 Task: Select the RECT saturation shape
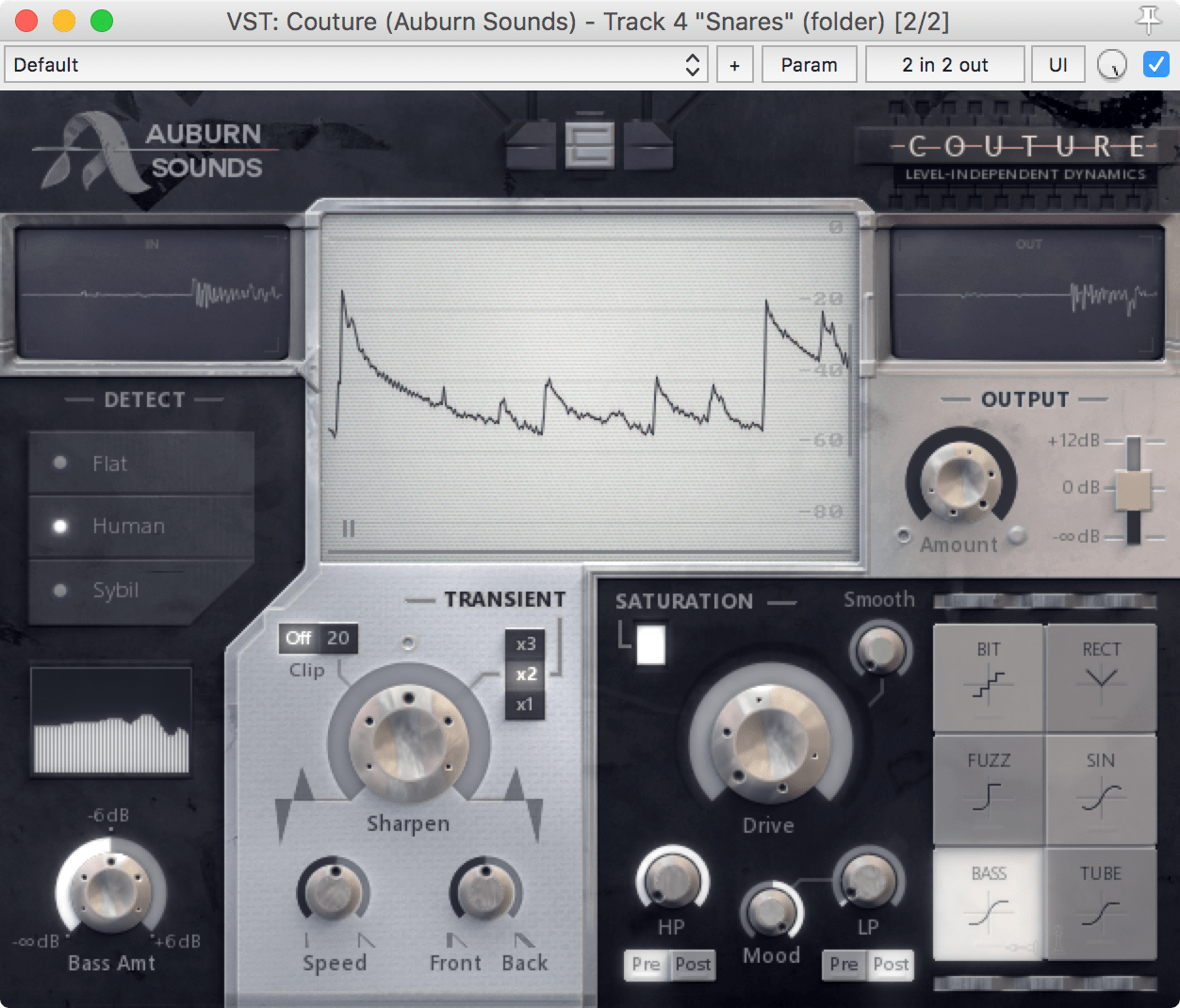tap(1101, 676)
